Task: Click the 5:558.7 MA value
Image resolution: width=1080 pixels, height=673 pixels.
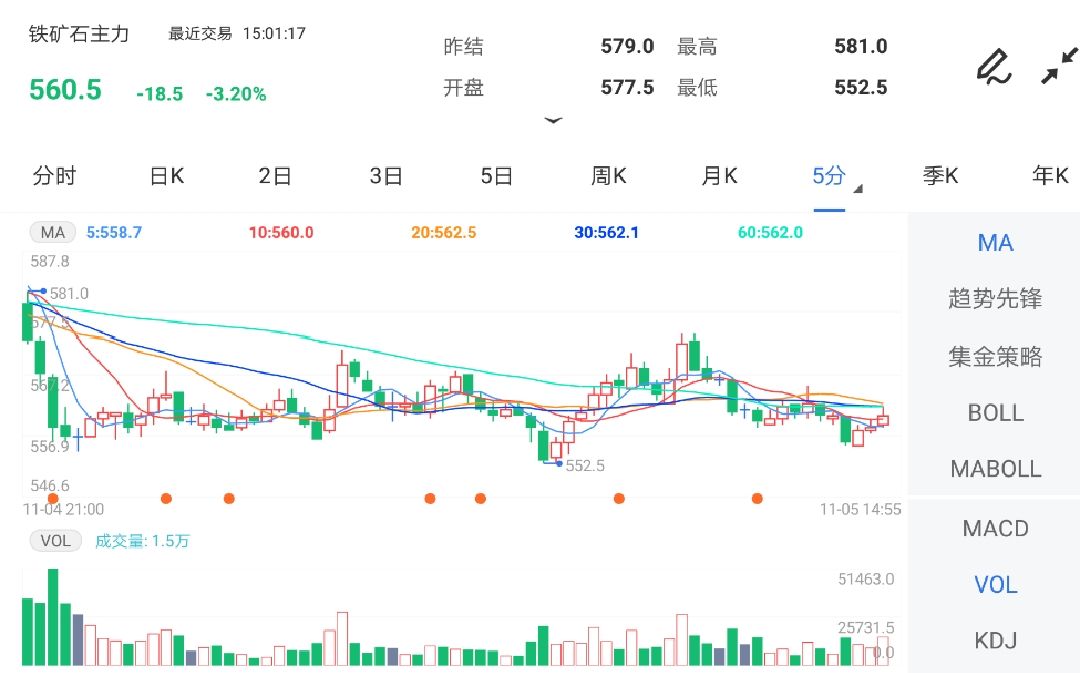Action: (114, 233)
